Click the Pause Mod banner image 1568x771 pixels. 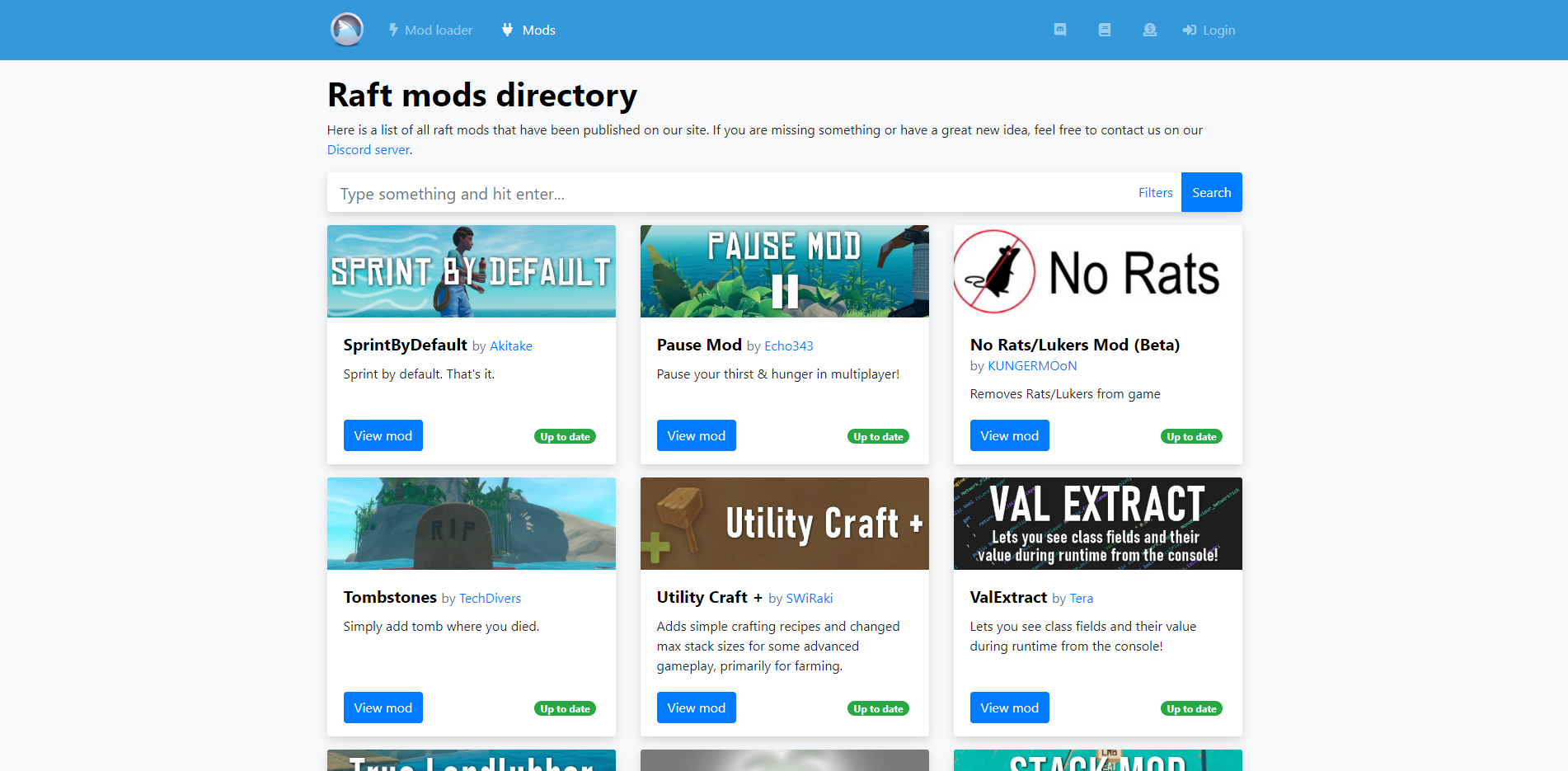click(784, 271)
